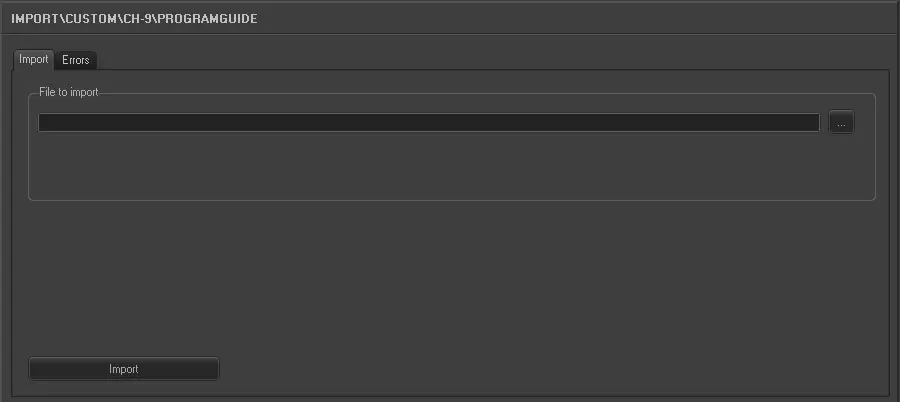The image size is (900, 402).
Task: Place cursor in the import path field
Action: (x=428, y=123)
